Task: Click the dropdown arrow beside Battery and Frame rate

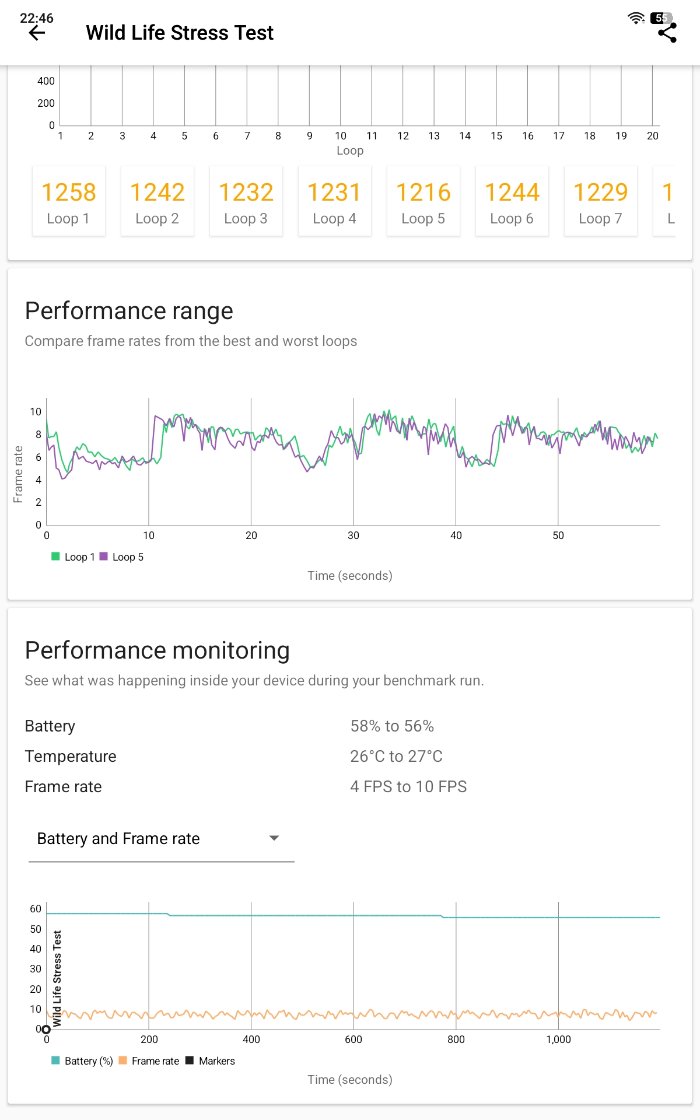Action: [x=274, y=839]
